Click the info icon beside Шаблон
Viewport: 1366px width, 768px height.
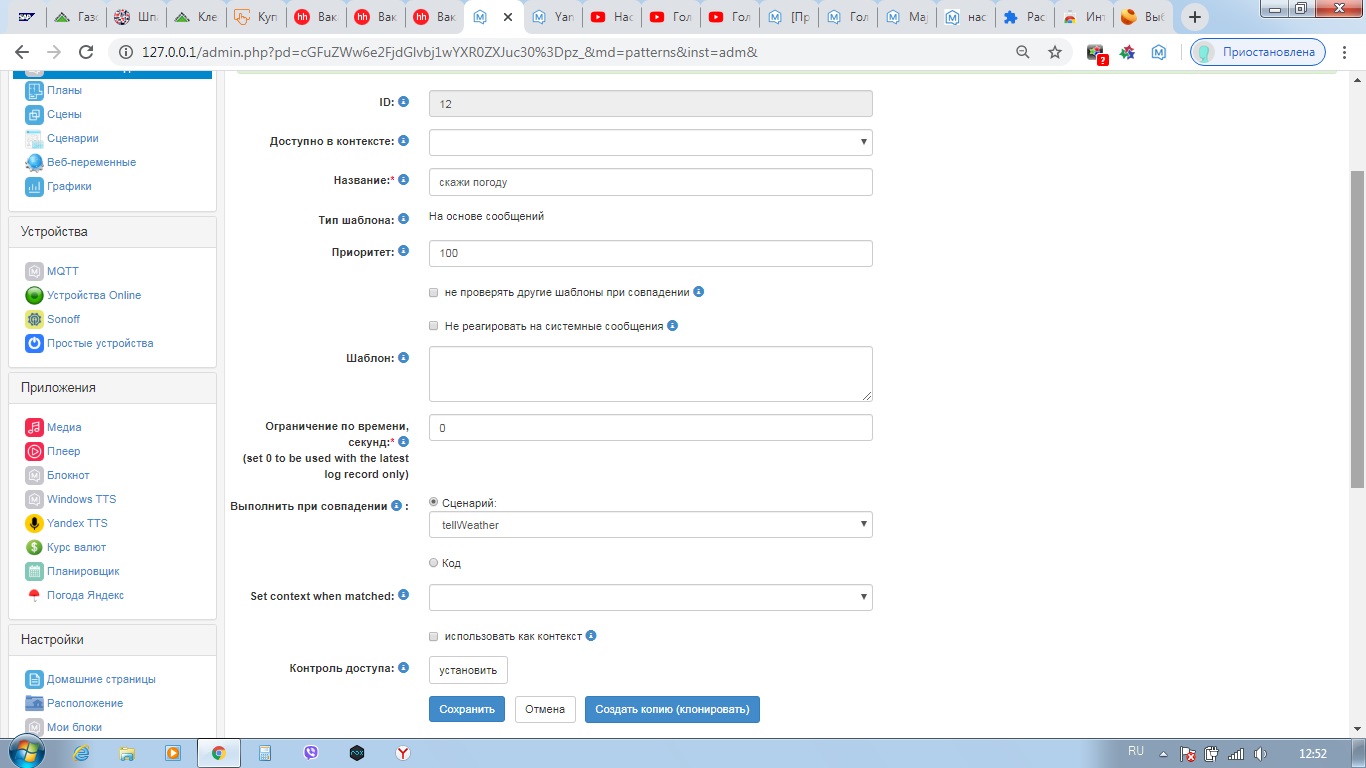pyautogui.click(x=404, y=357)
